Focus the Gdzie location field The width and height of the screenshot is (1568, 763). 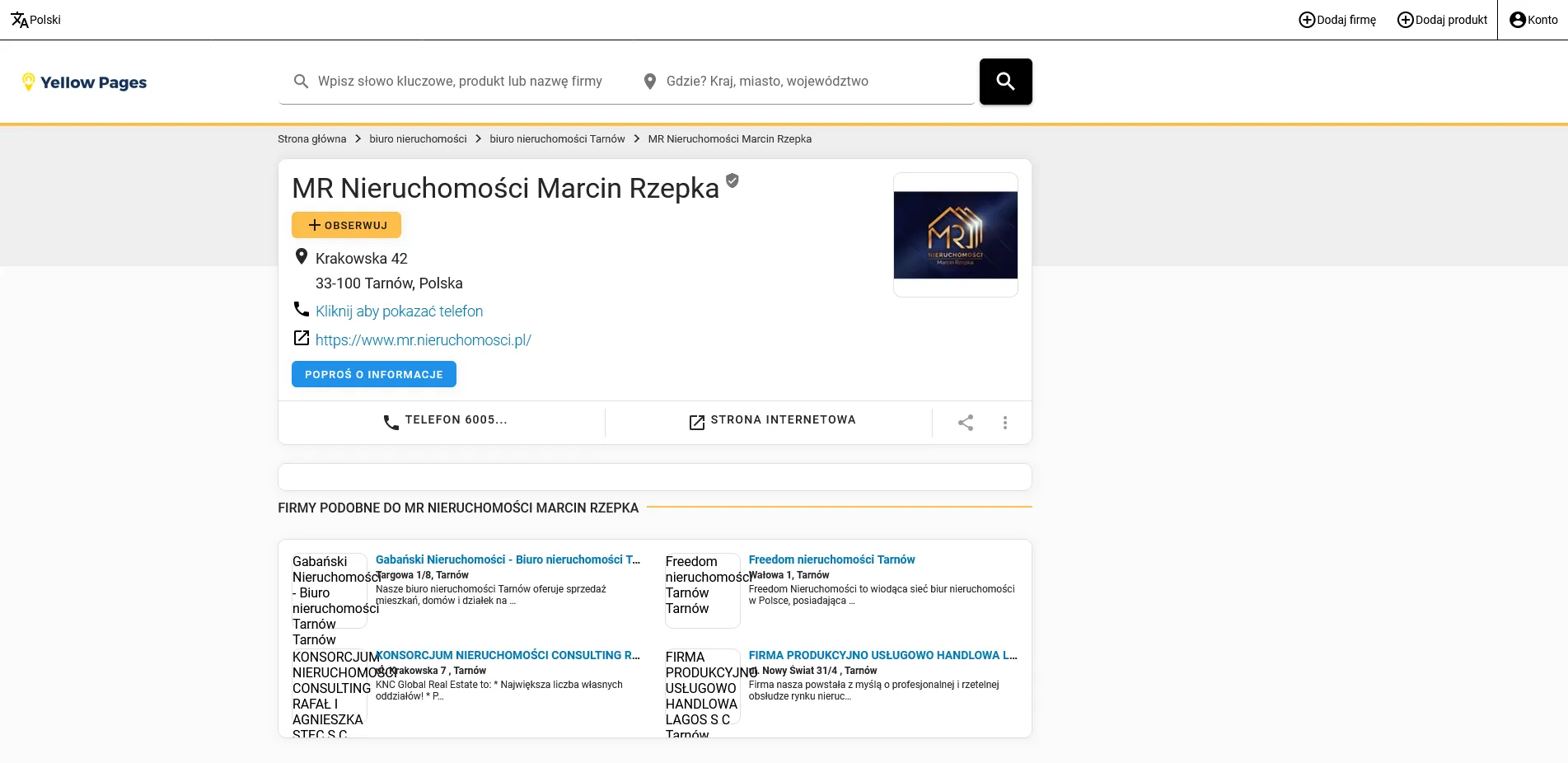[816, 81]
